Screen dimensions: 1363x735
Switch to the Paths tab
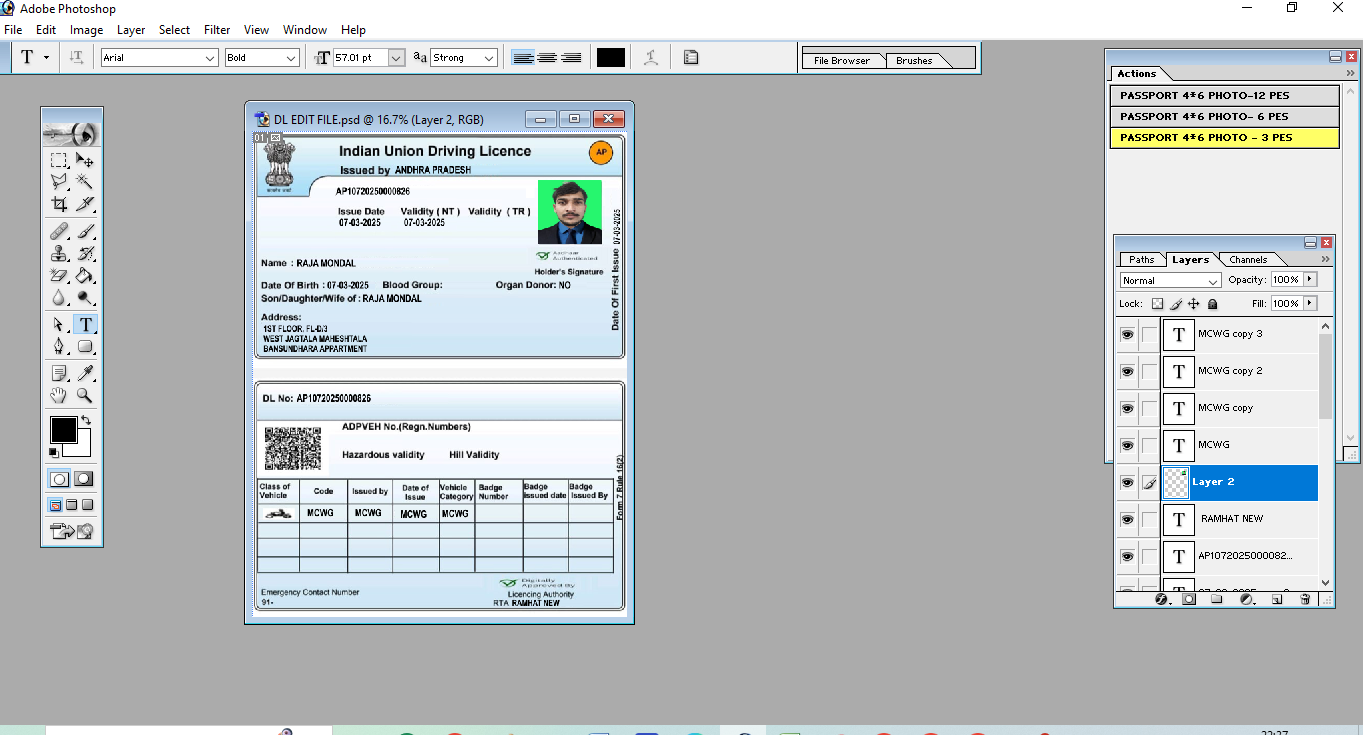(1141, 259)
